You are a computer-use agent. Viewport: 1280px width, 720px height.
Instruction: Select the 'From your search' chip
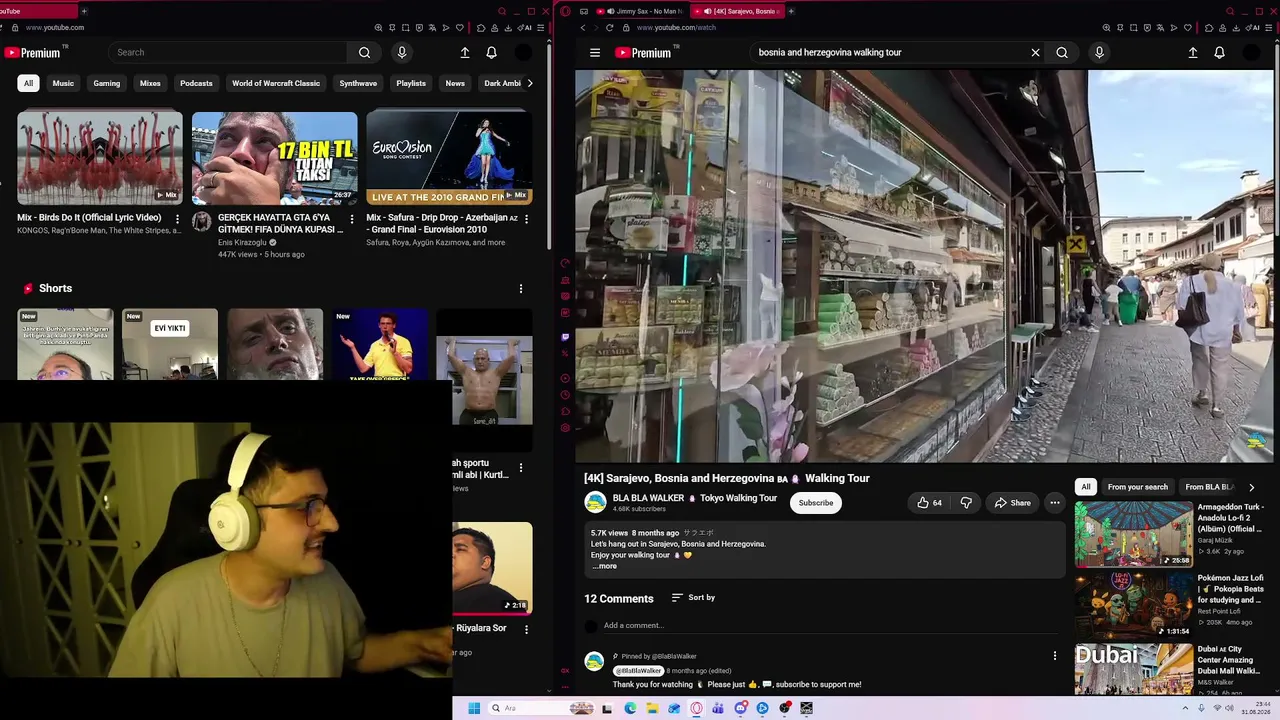click(x=1137, y=487)
